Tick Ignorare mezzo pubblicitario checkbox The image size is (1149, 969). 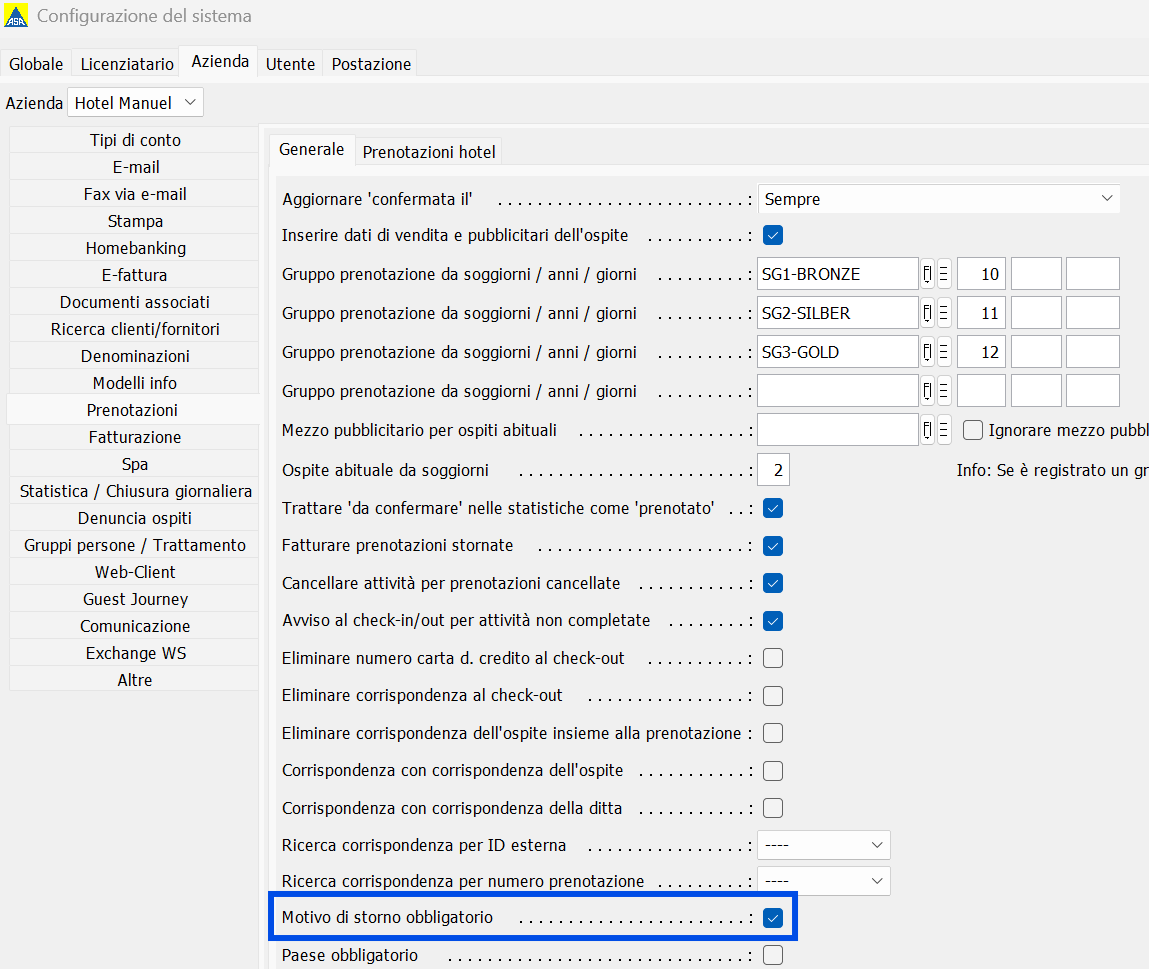[x=973, y=430]
